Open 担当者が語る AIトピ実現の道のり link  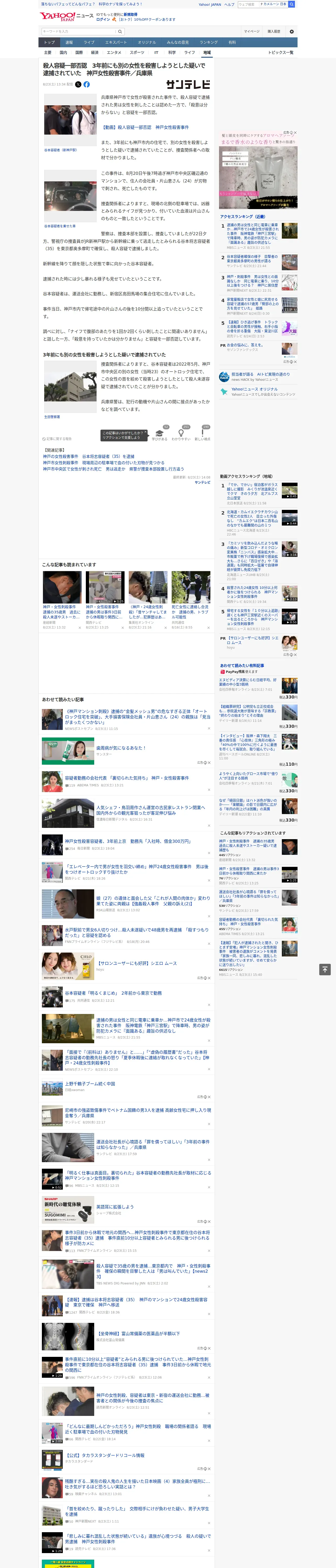(260, 374)
